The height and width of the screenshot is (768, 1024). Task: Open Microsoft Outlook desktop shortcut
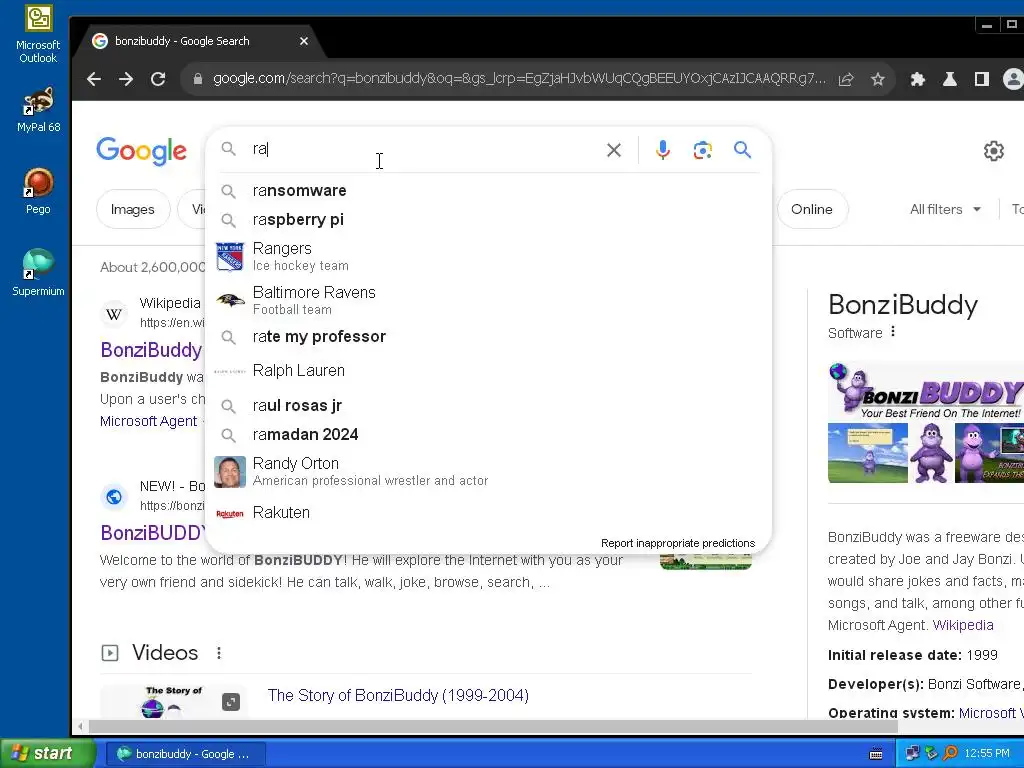38,34
